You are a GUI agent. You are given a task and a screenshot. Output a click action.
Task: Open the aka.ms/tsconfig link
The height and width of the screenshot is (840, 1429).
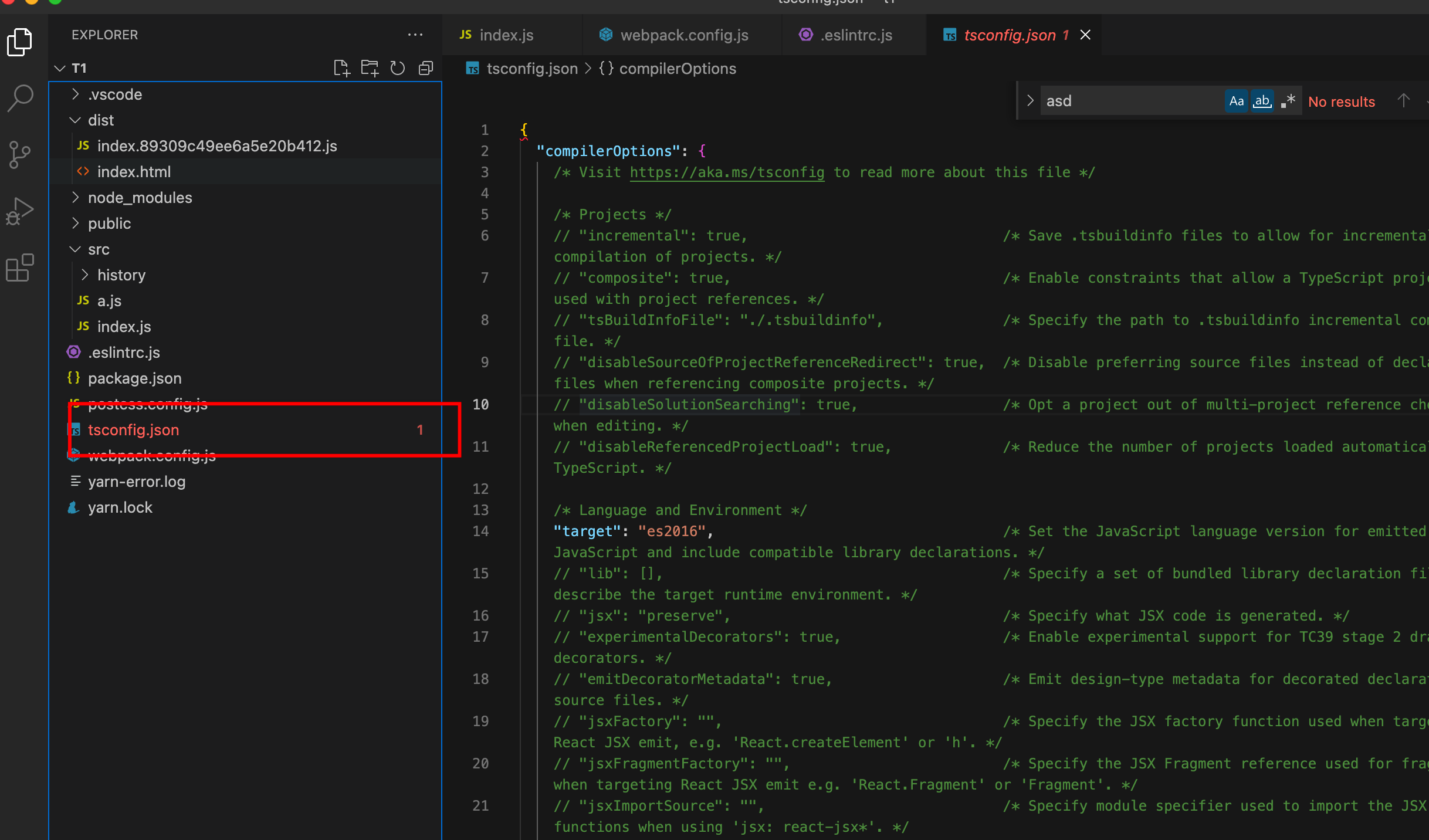click(727, 172)
